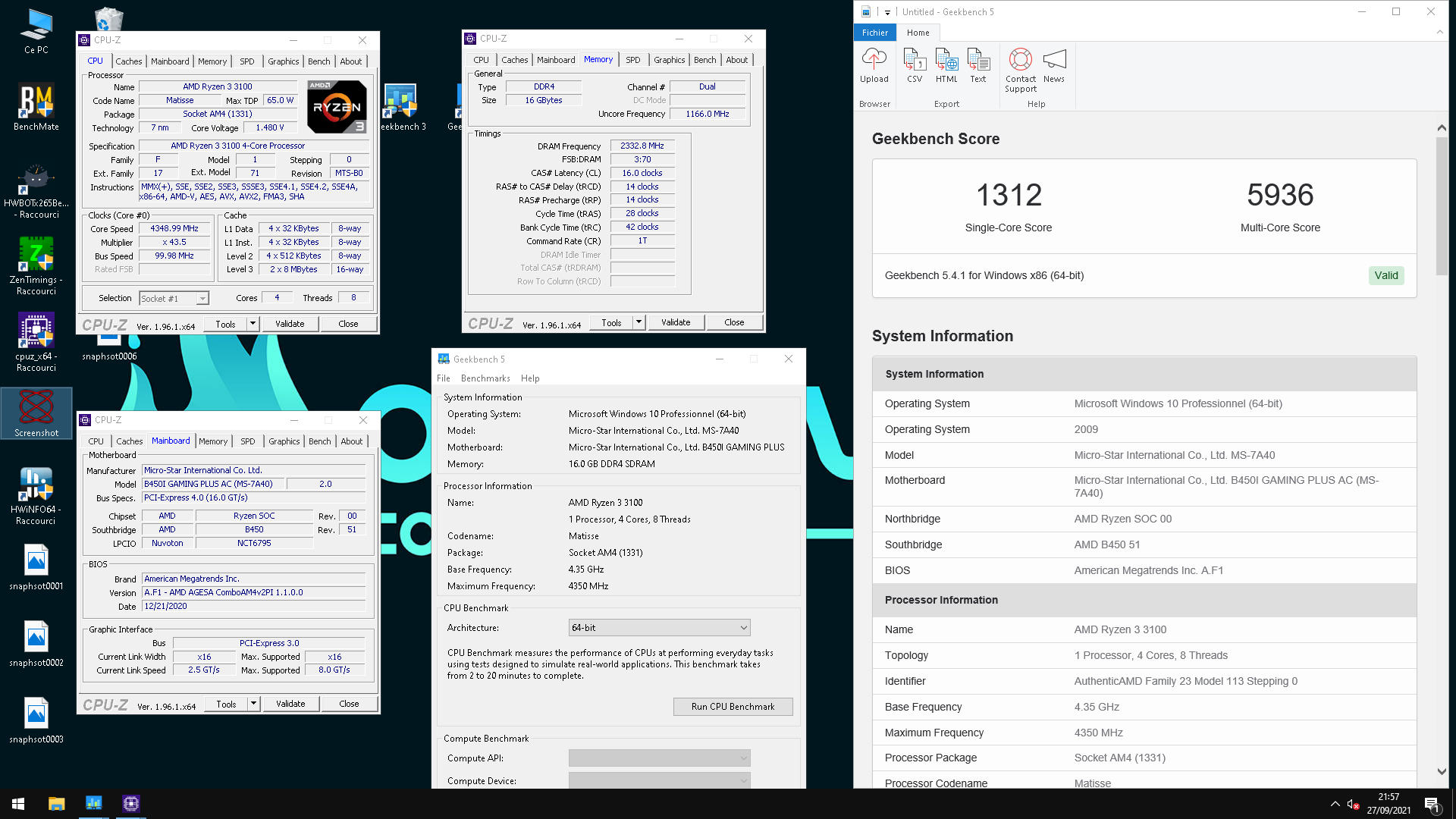The height and width of the screenshot is (819, 1456).
Task: Export results as CSV
Action: 915,66
